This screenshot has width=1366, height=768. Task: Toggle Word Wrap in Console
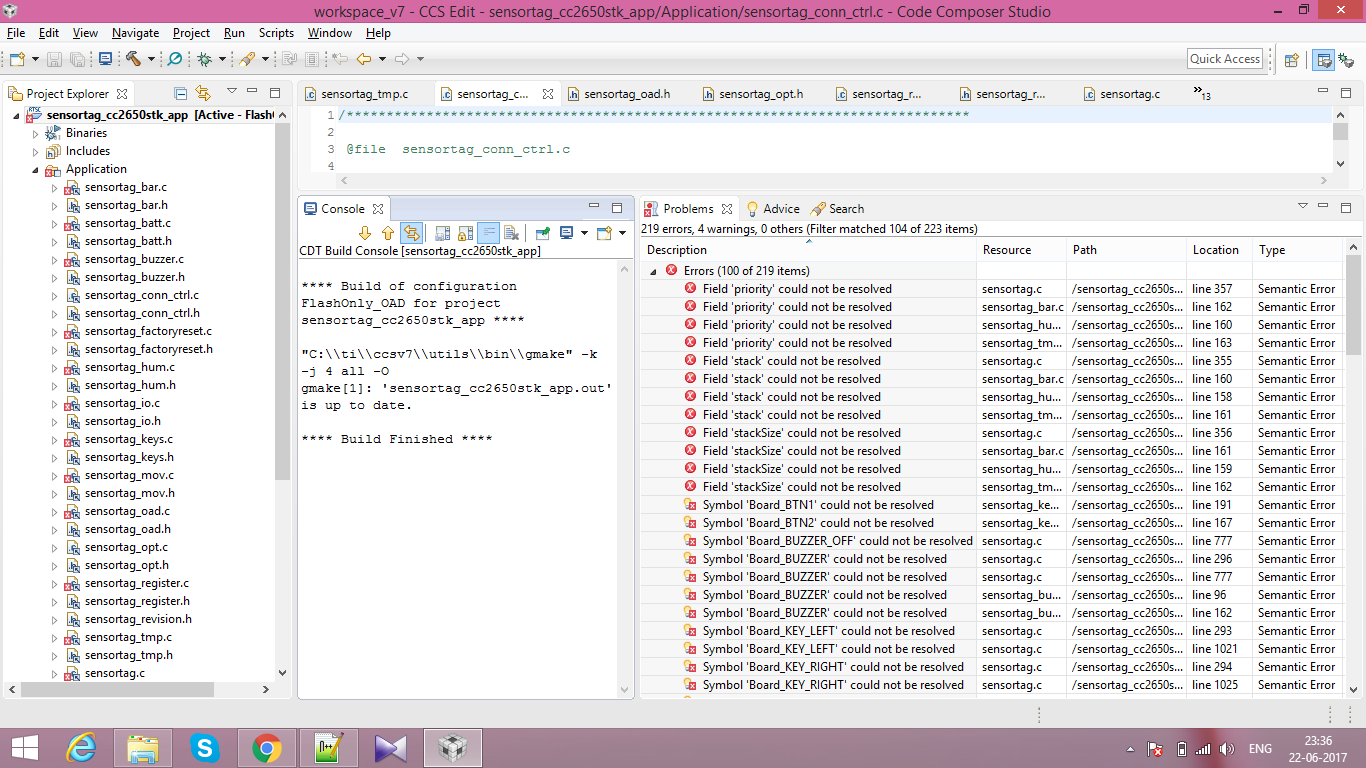(488, 233)
